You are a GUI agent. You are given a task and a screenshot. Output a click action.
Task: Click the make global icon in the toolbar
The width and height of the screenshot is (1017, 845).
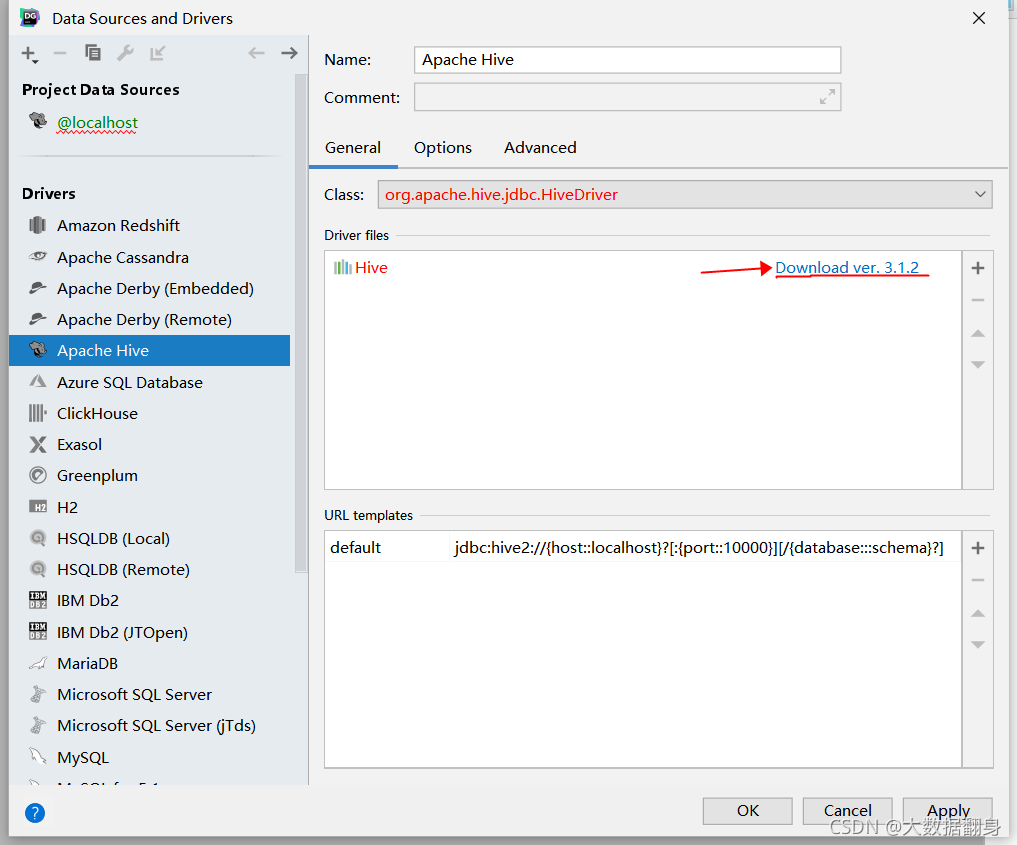pyautogui.click(x=158, y=53)
